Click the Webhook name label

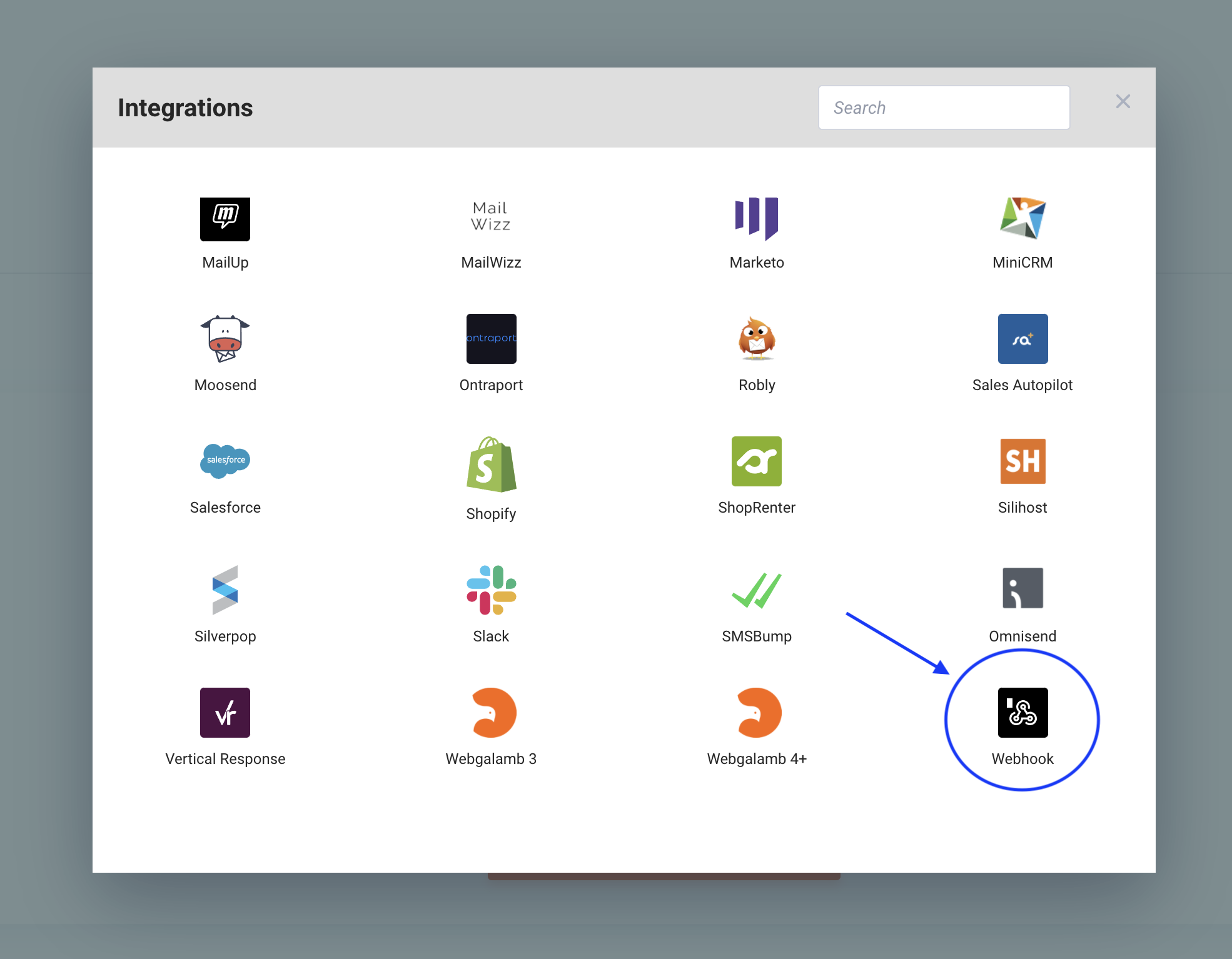(x=1022, y=759)
